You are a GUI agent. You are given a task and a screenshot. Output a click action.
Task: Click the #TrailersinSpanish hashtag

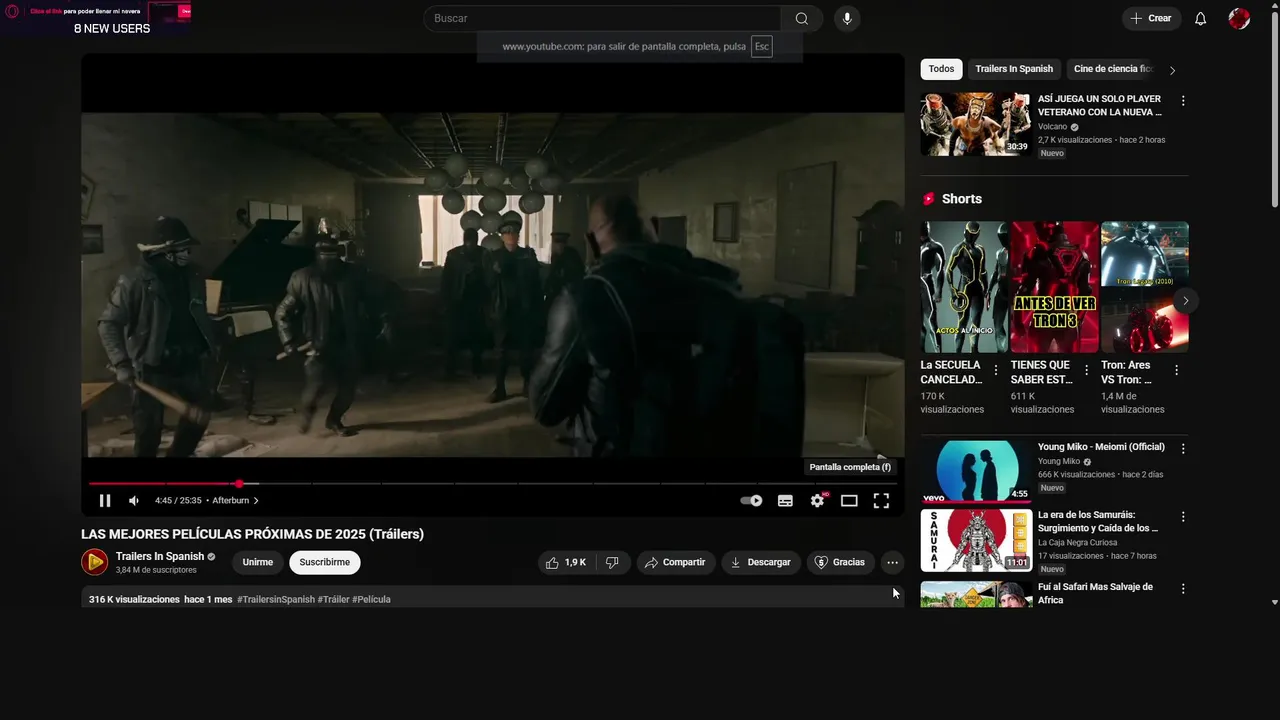[x=276, y=600]
